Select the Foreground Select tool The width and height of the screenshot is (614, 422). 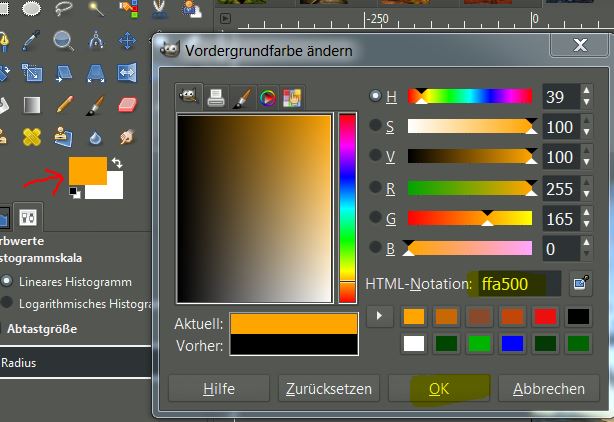[160, 8]
